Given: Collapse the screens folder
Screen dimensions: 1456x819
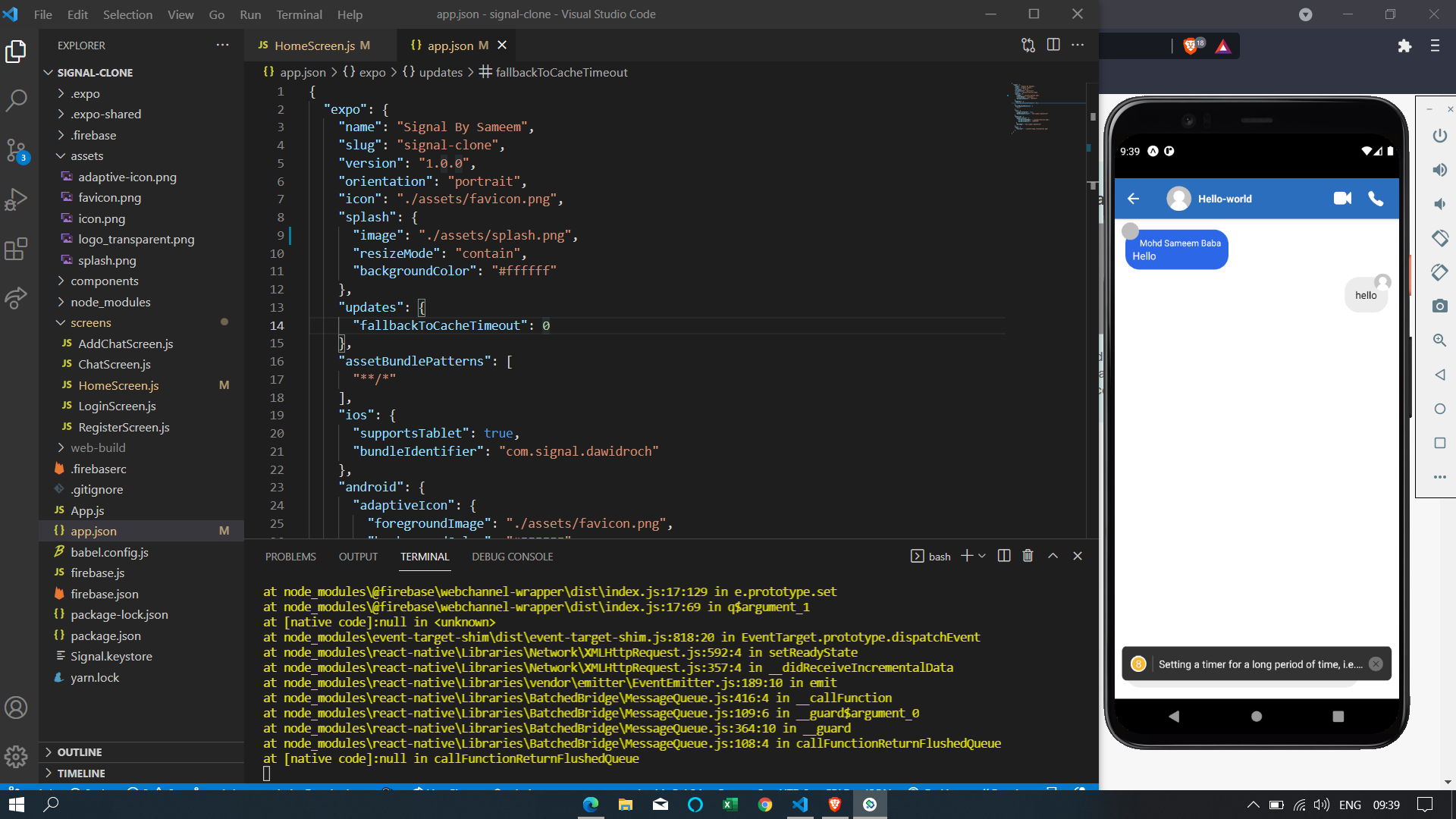Looking at the screenshot, I should tap(141, 322).
